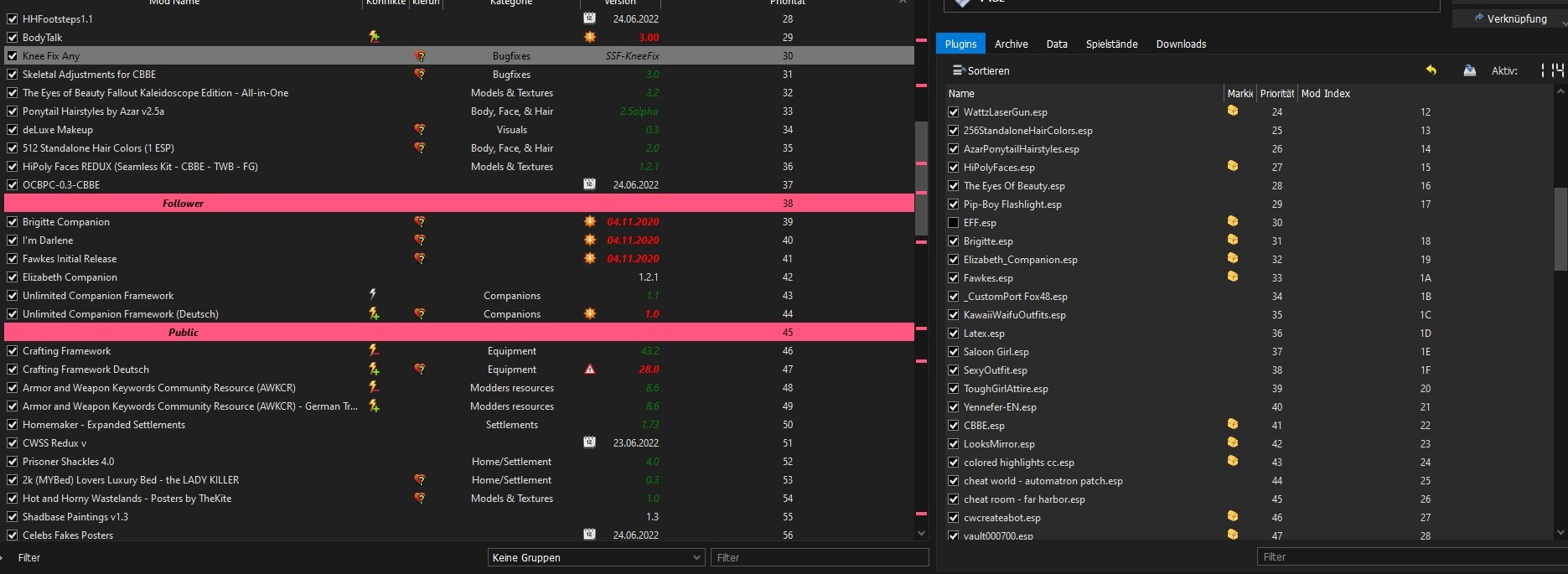Click the mod list scroll-down arrow
Viewport: 1568px width, 574px height.
921,533
